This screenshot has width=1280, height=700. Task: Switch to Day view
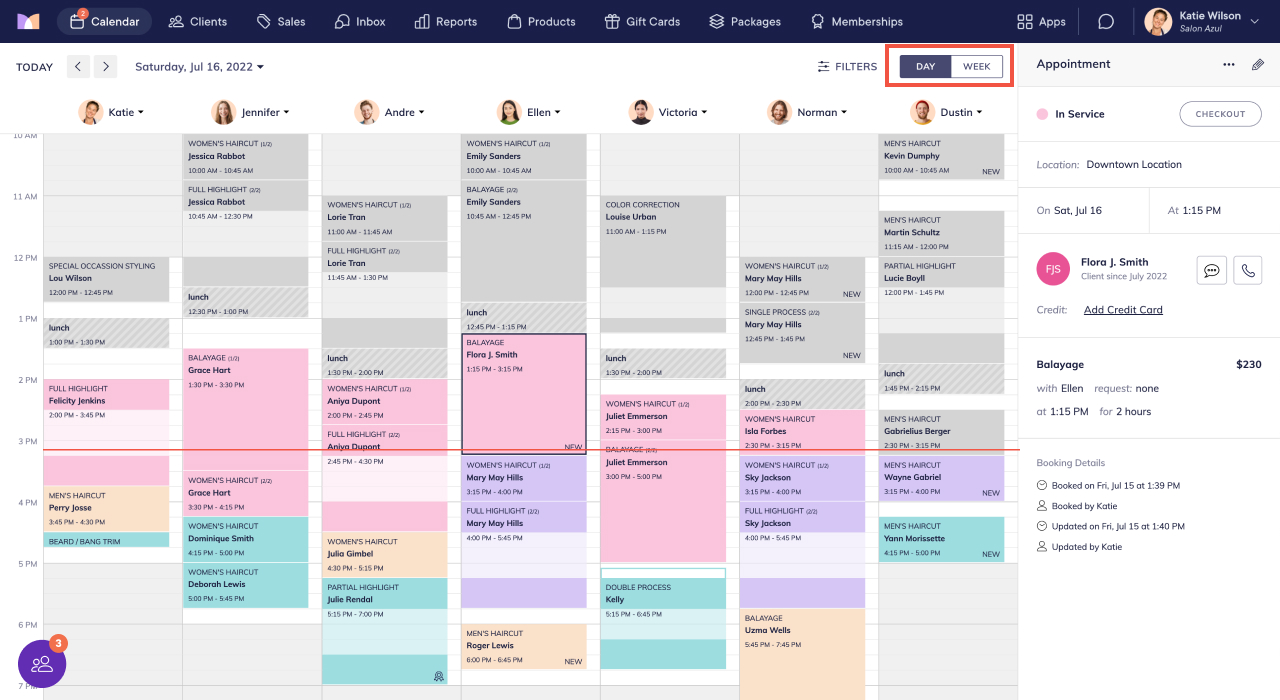pos(926,67)
